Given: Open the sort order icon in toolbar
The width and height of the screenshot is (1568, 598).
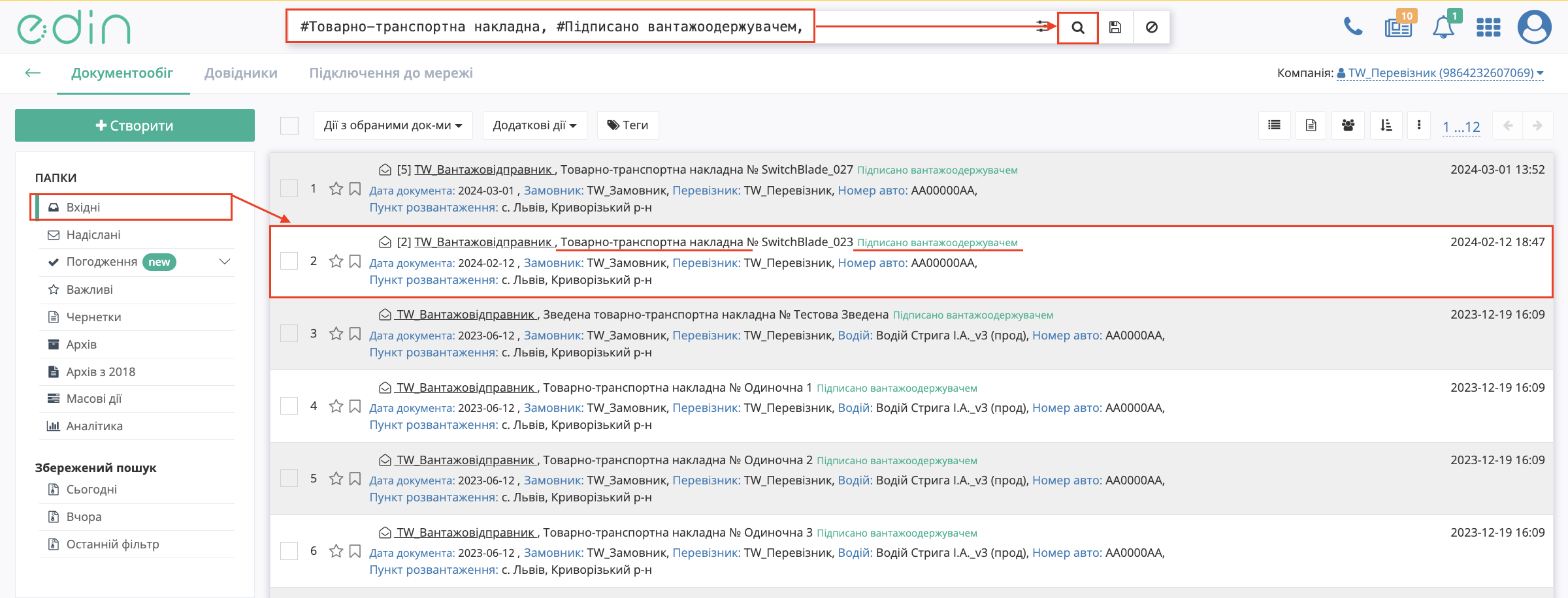Looking at the screenshot, I should (x=1386, y=125).
